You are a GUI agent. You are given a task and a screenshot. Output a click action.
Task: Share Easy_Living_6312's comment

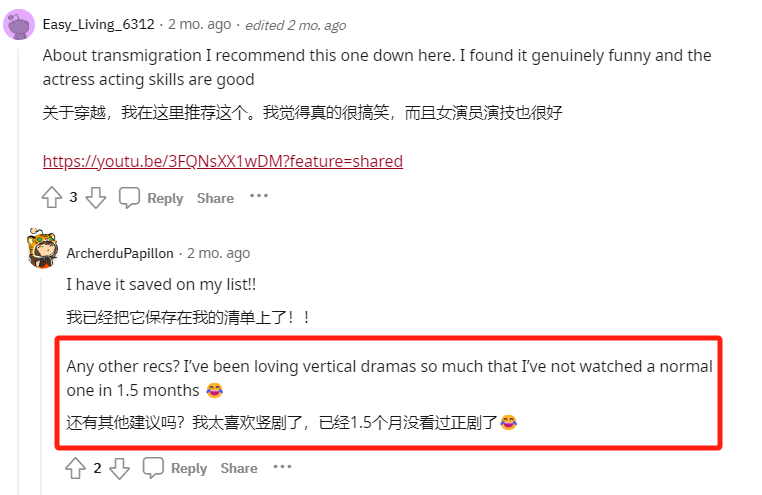click(x=215, y=198)
